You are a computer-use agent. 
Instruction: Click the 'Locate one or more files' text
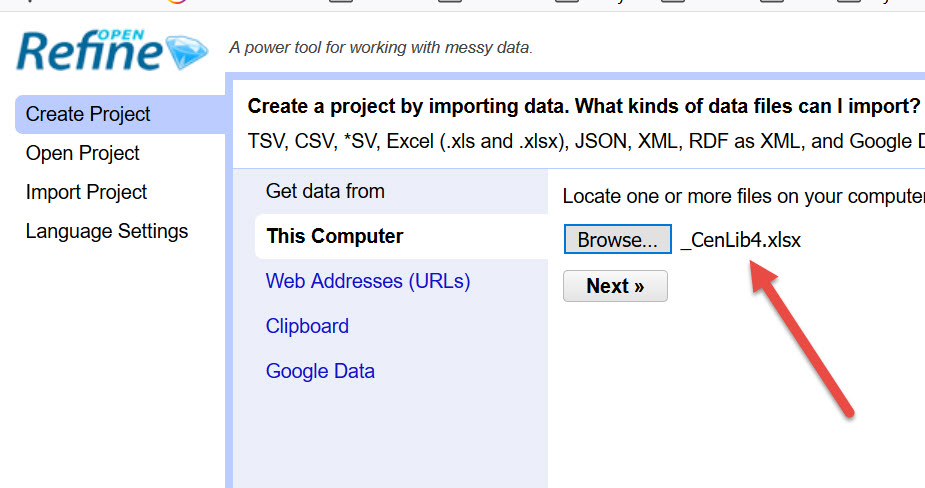click(x=742, y=196)
